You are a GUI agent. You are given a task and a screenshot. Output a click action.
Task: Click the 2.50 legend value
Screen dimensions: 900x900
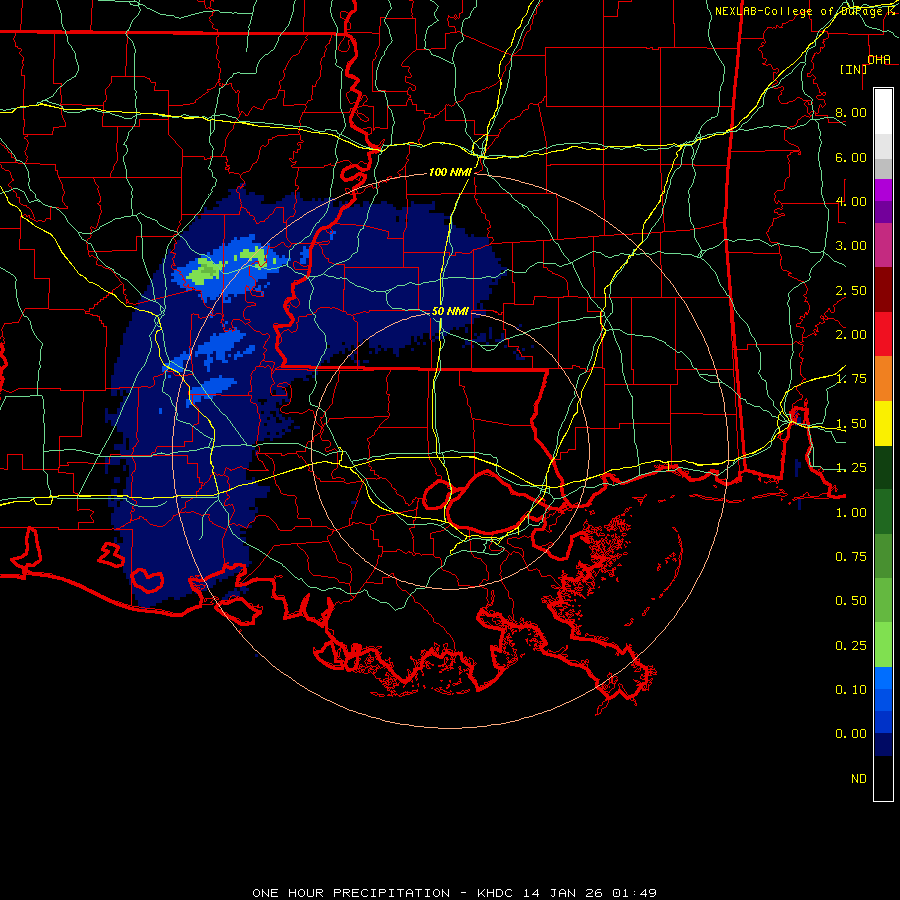851,290
